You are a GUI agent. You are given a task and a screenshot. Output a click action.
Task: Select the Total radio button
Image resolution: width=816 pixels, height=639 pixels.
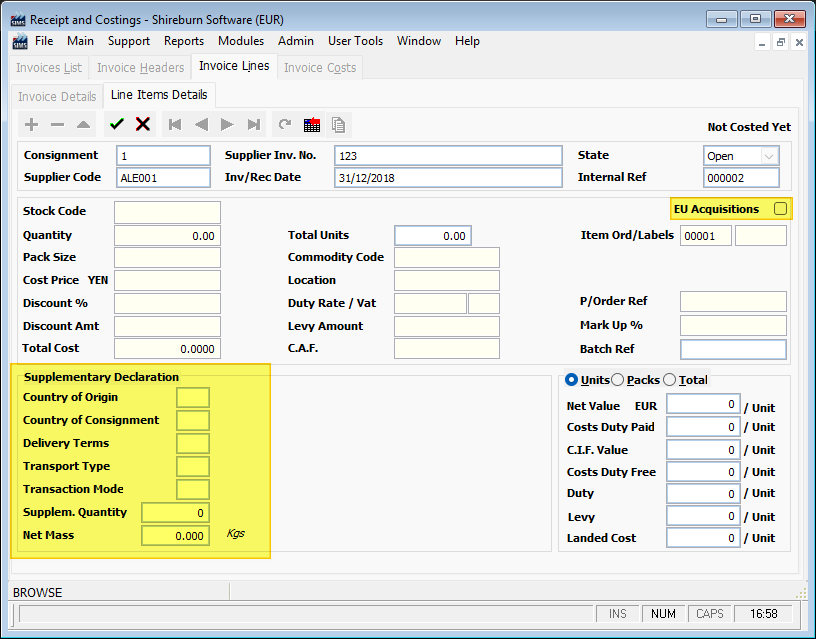[x=669, y=380]
